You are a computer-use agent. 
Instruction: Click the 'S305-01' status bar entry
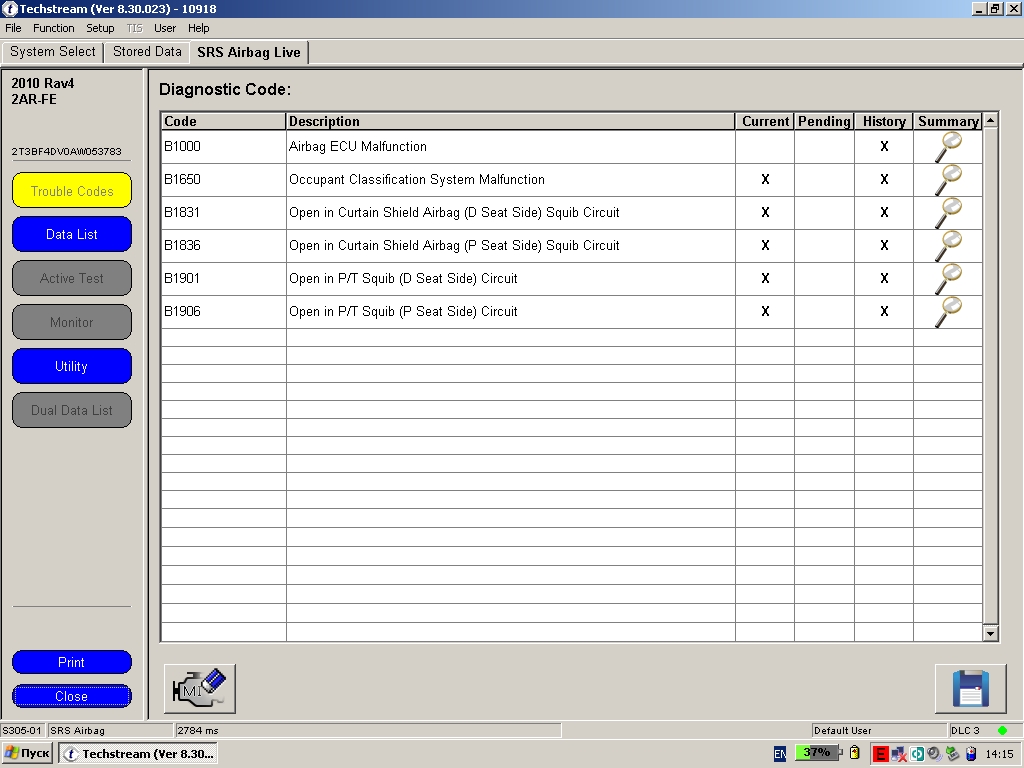coord(22,730)
